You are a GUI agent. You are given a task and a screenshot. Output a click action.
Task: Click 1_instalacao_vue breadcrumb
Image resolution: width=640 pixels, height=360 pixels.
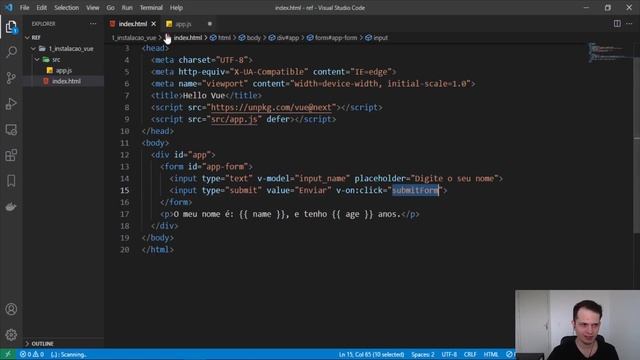pos(134,38)
